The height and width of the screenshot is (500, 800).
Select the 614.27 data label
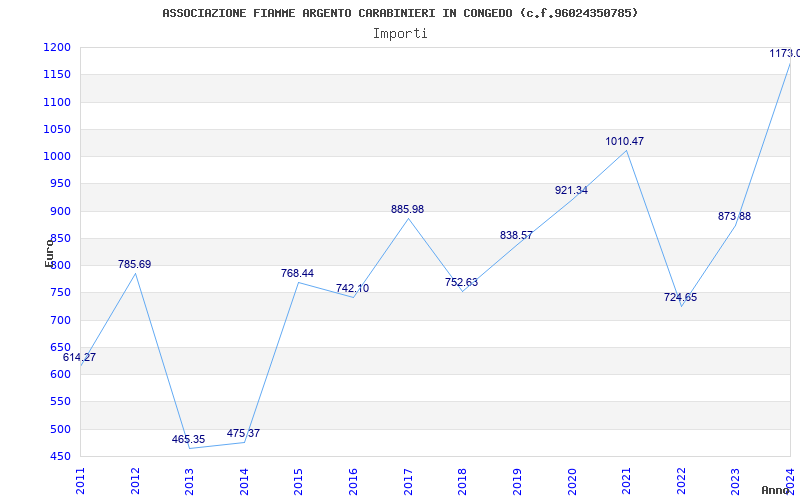pyautogui.click(x=79, y=357)
